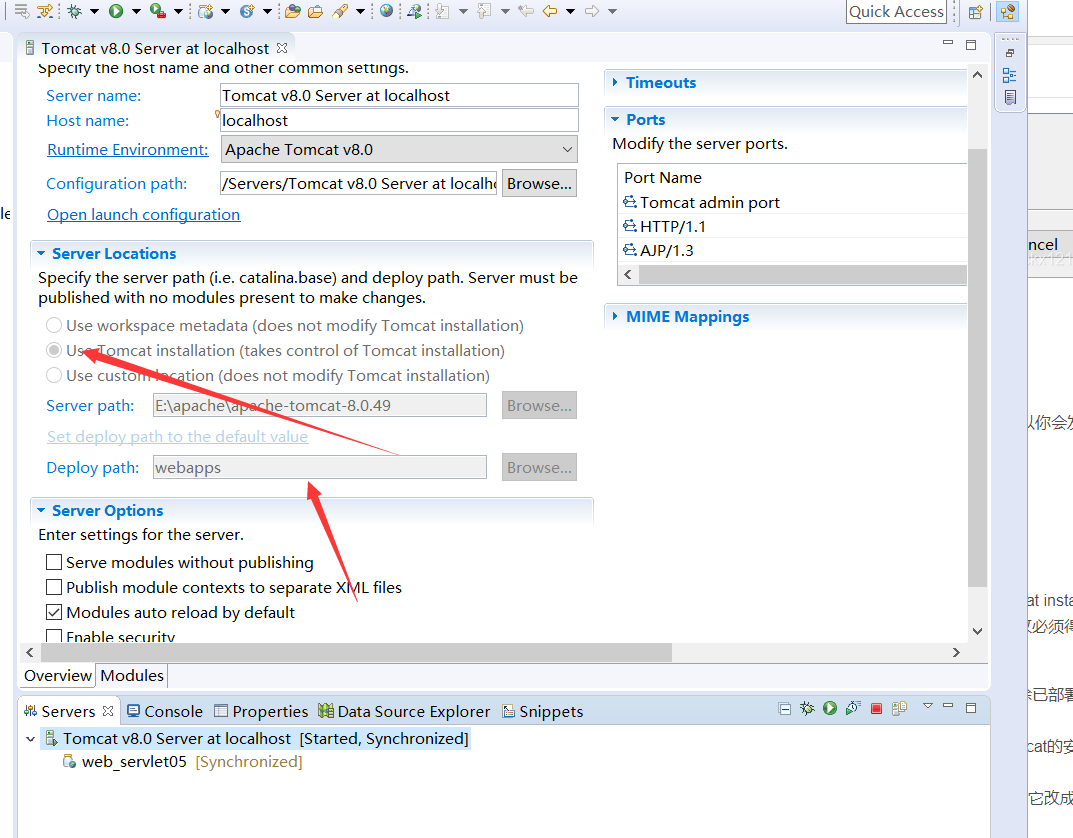Screen dimensions: 1073x838
Task: Click the Run Last Tool icon with red toolbox
Action: point(158,11)
